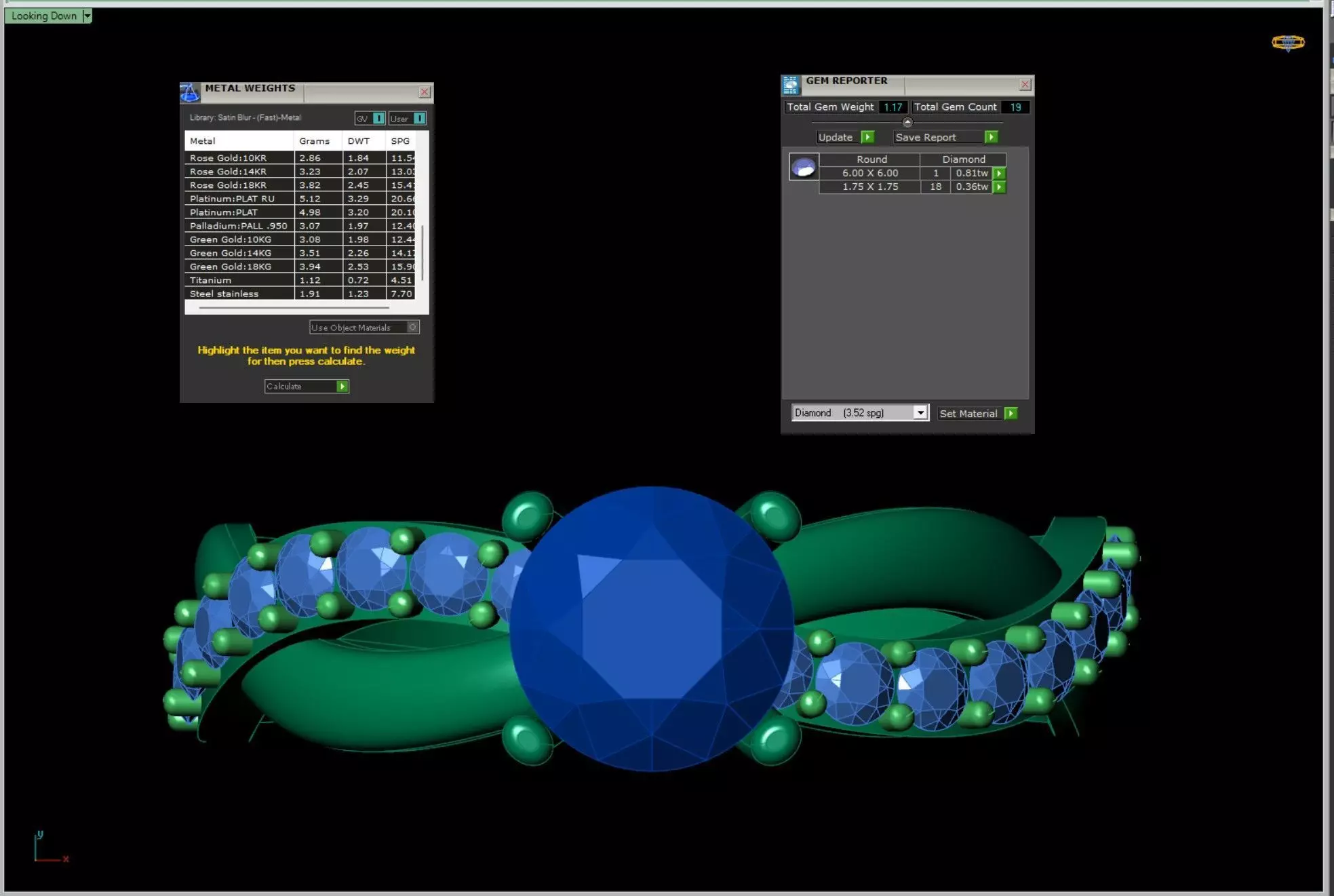Click green arrow next to Update
This screenshot has height=896, width=1334.
pyautogui.click(x=867, y=137)
